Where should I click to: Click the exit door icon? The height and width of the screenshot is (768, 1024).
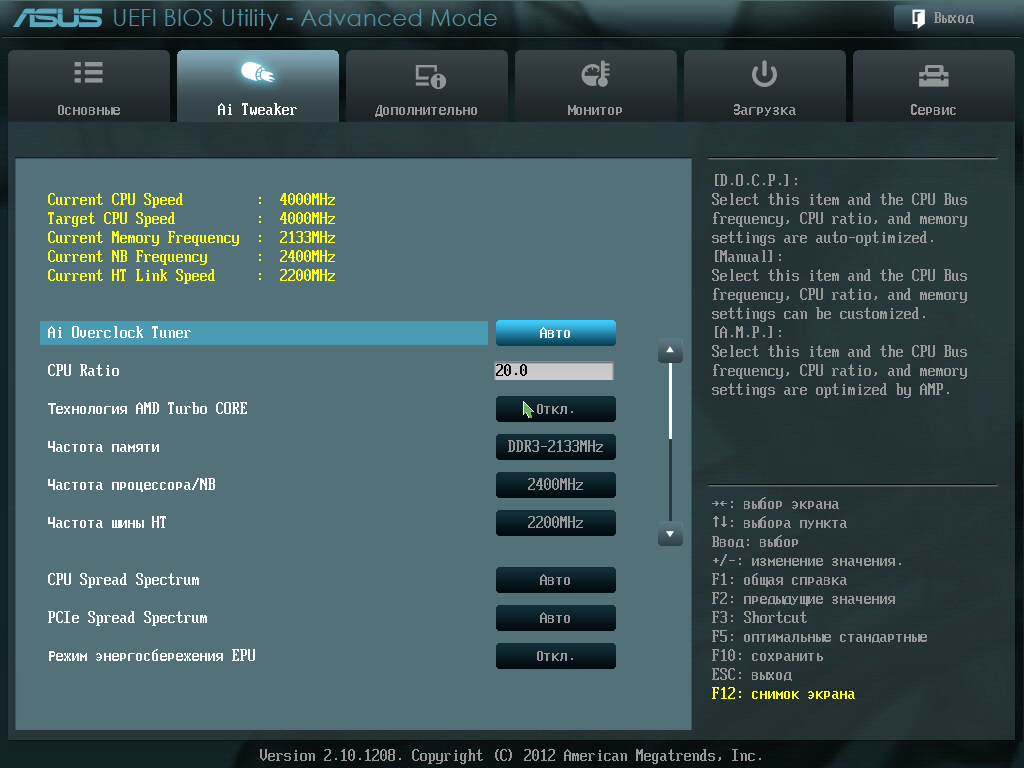918,18
